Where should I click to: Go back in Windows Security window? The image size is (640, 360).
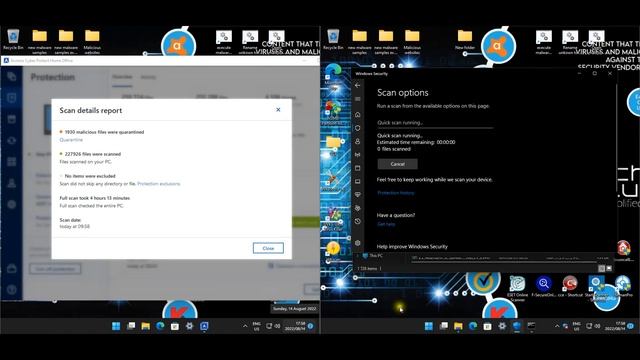pyautogui.click(x=358, y=85)
